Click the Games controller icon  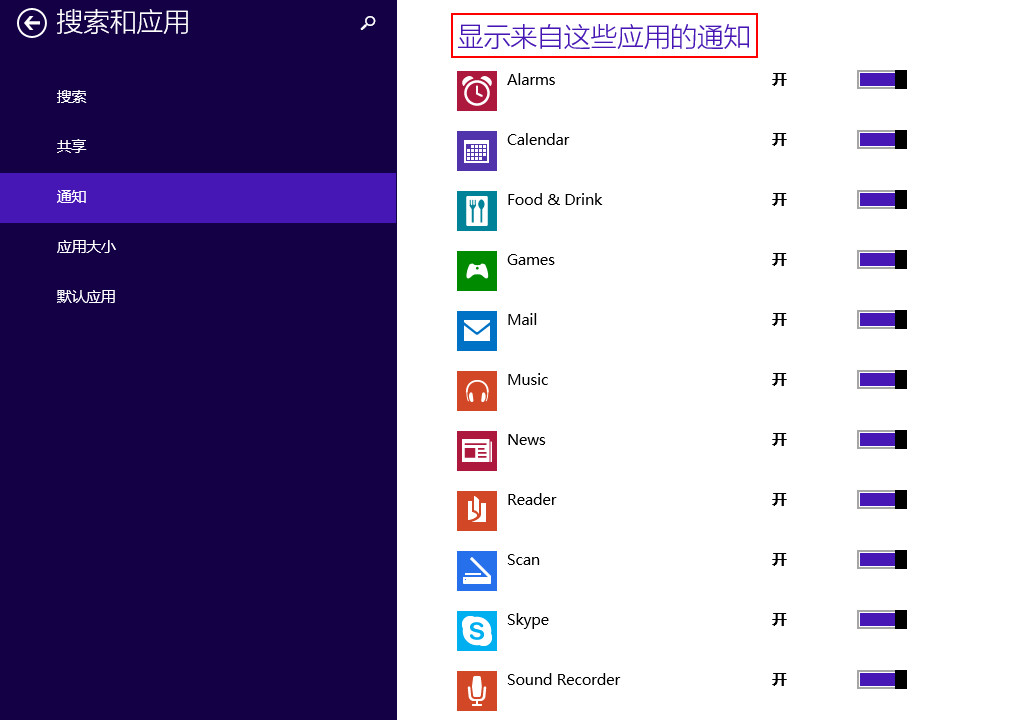tap(477, 271)
